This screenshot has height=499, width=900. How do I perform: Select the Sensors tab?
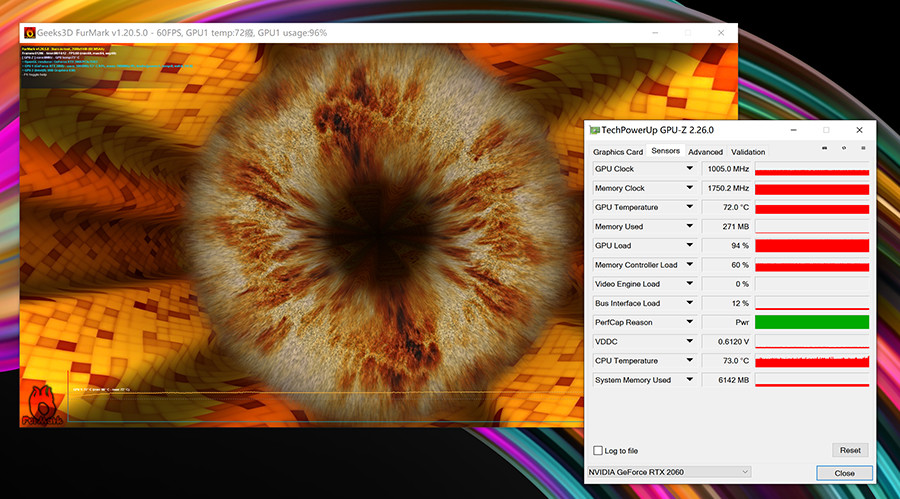click(x=665, y=150)
